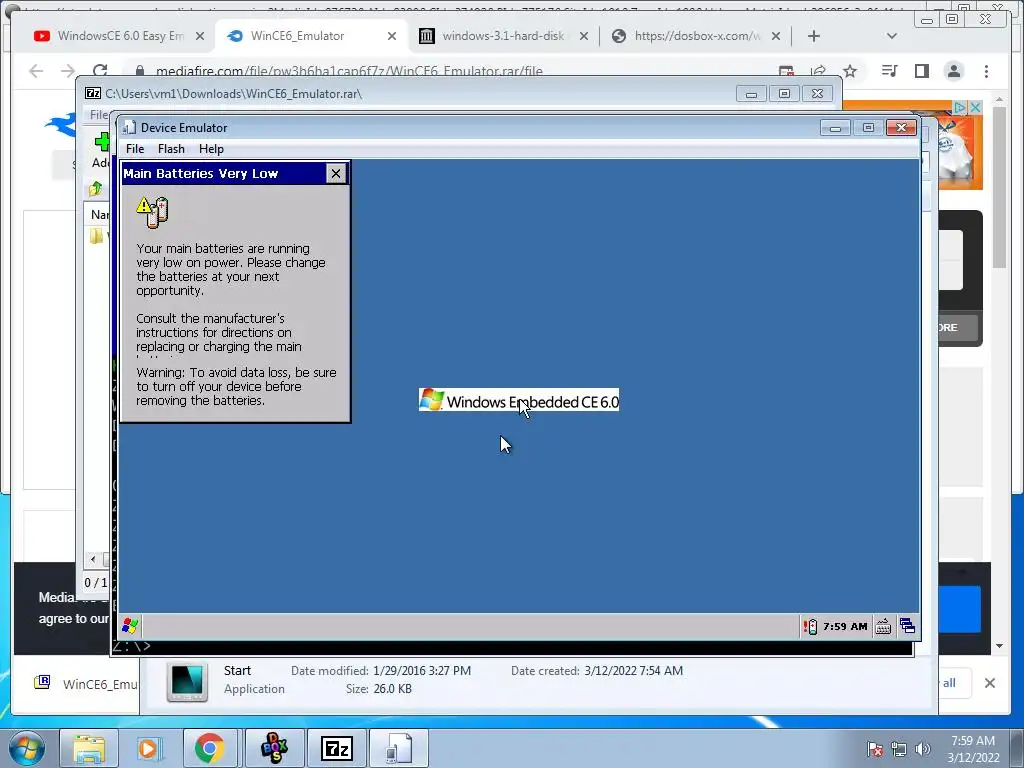Open Windows Explorer from the taskbar

click(89, 748)
